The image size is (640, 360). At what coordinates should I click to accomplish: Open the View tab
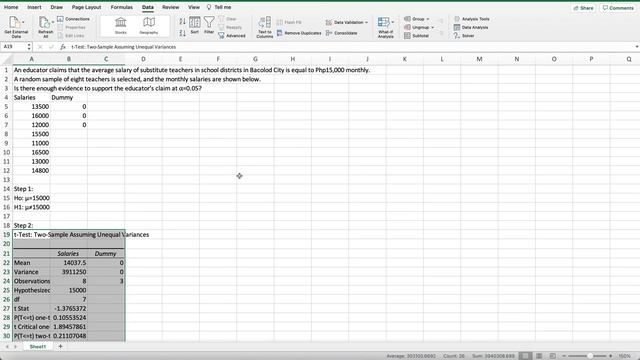[194, 7]
